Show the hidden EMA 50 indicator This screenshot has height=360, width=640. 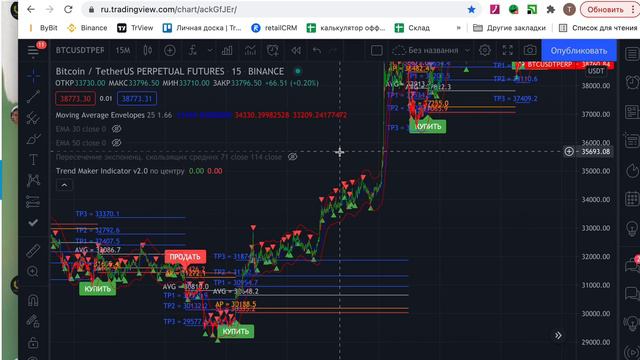(x=117, y=143)
